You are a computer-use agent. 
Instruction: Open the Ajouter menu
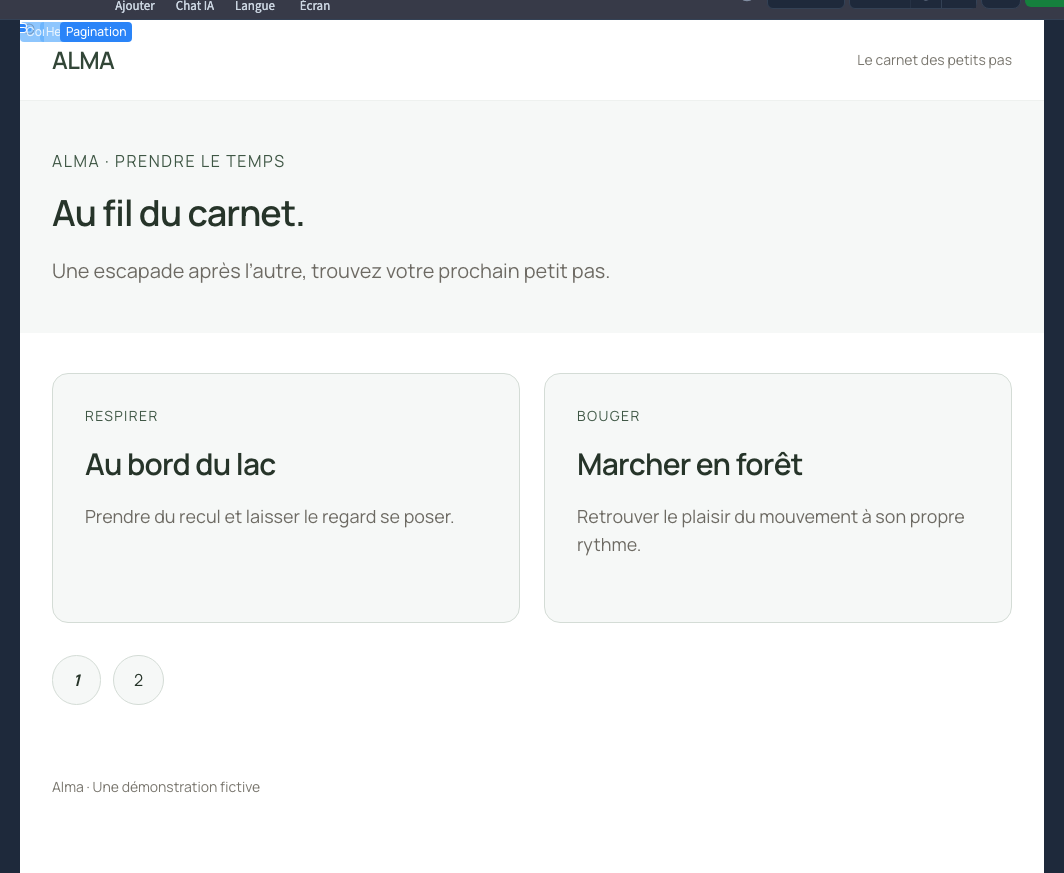pos(134,6)
